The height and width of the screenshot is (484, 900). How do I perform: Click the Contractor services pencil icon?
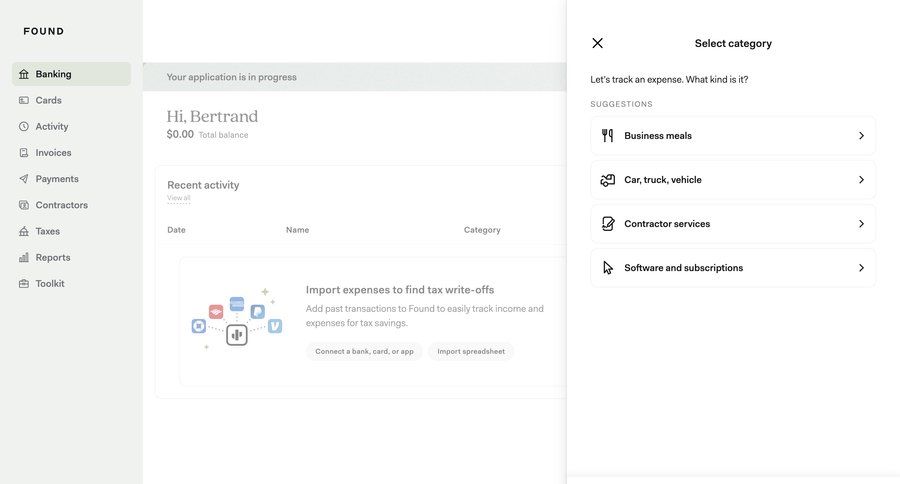[x=608, y=224]
